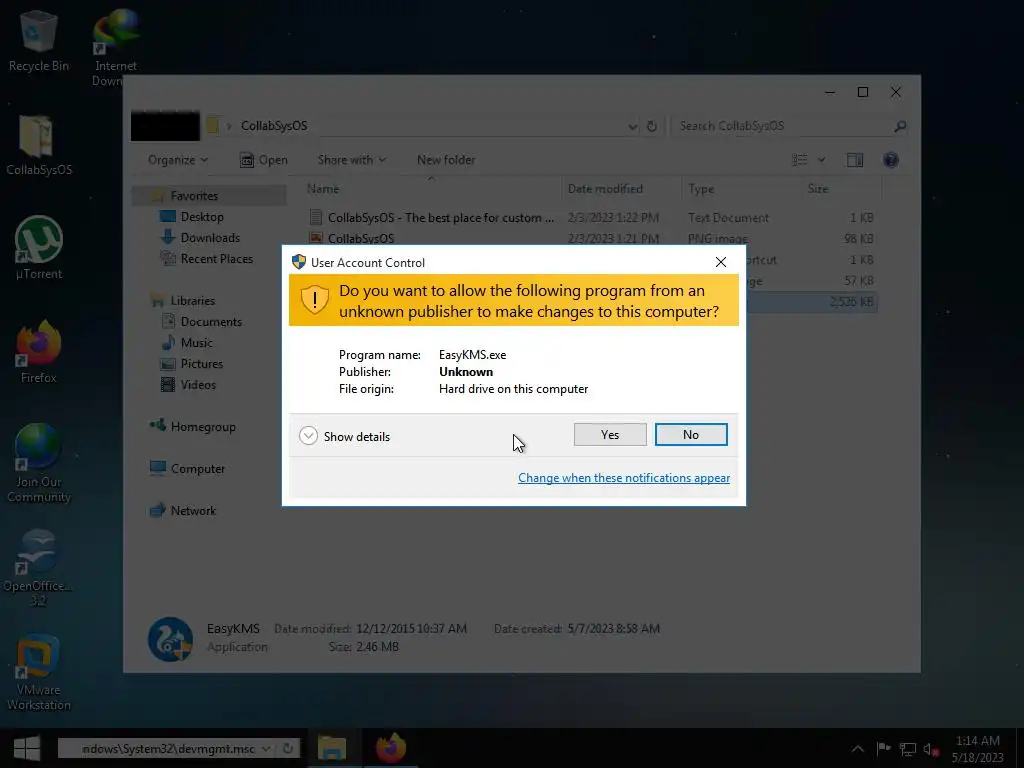Open taskbar clock showing 1:14 AM

point(978,748)
